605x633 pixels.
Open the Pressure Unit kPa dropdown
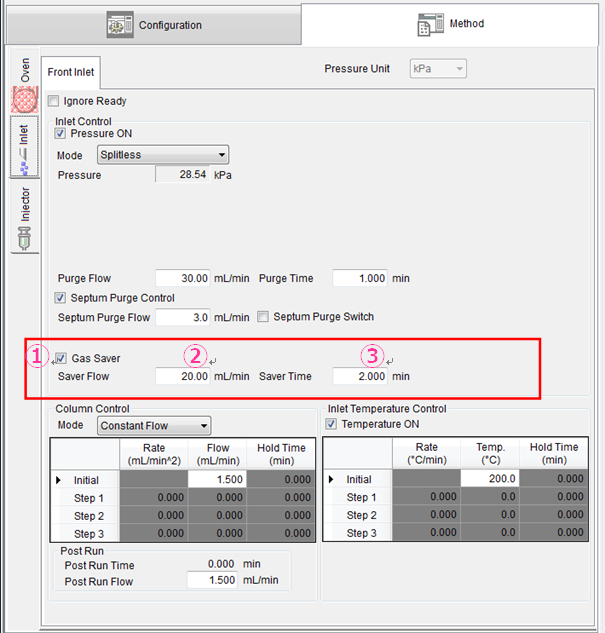click(439, 69)
